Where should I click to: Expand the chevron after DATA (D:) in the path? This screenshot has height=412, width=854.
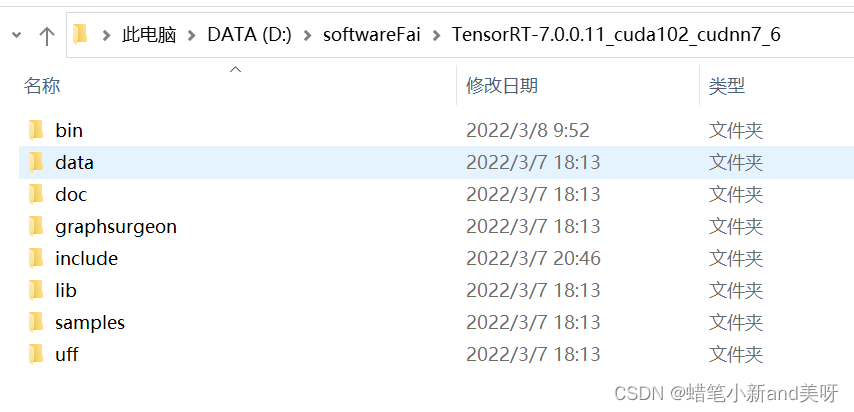click(x=307, y=35)
